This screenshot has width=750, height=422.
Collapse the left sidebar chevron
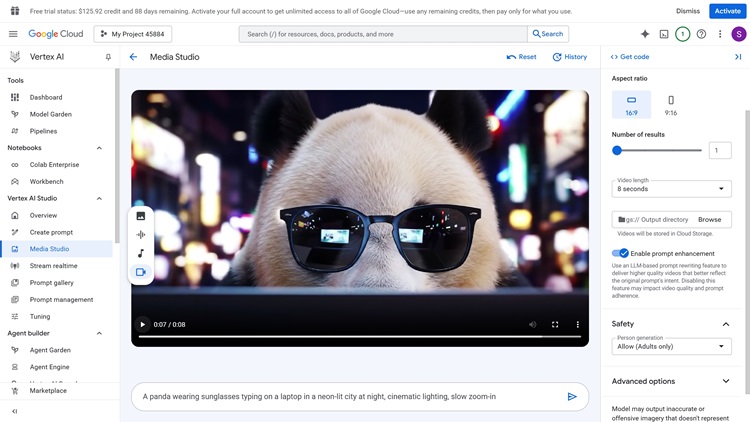pyautogui.click(x=14, y=411)
